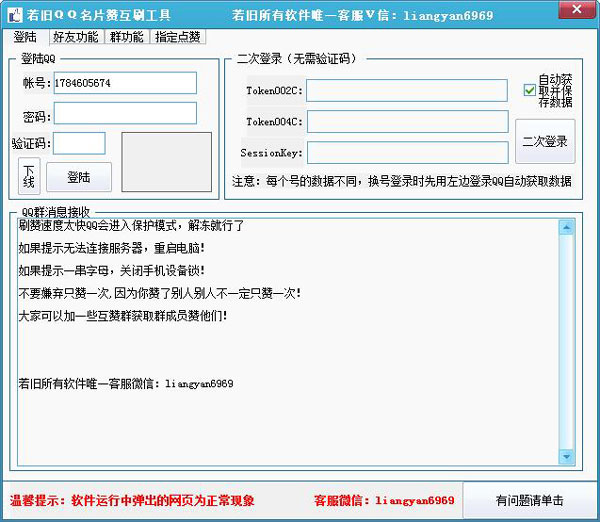Click the thumbs-up app icon in title bar
The height and width of the screenshot is (522, 600).
coord(15,15)
